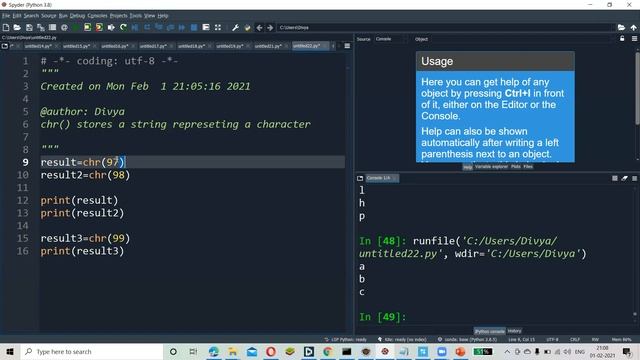Save the current file with floppy icon

click(x=29, y=27)
